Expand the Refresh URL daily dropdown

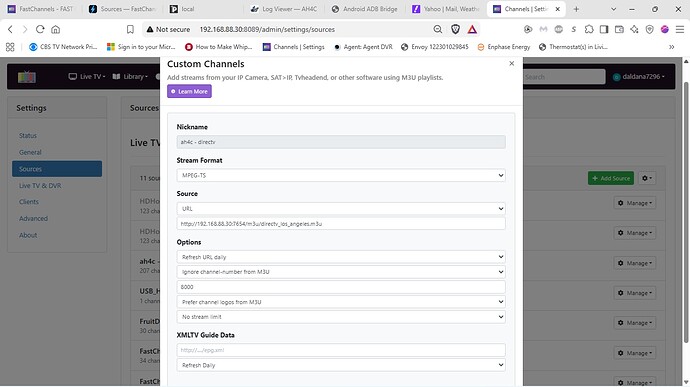341,257
